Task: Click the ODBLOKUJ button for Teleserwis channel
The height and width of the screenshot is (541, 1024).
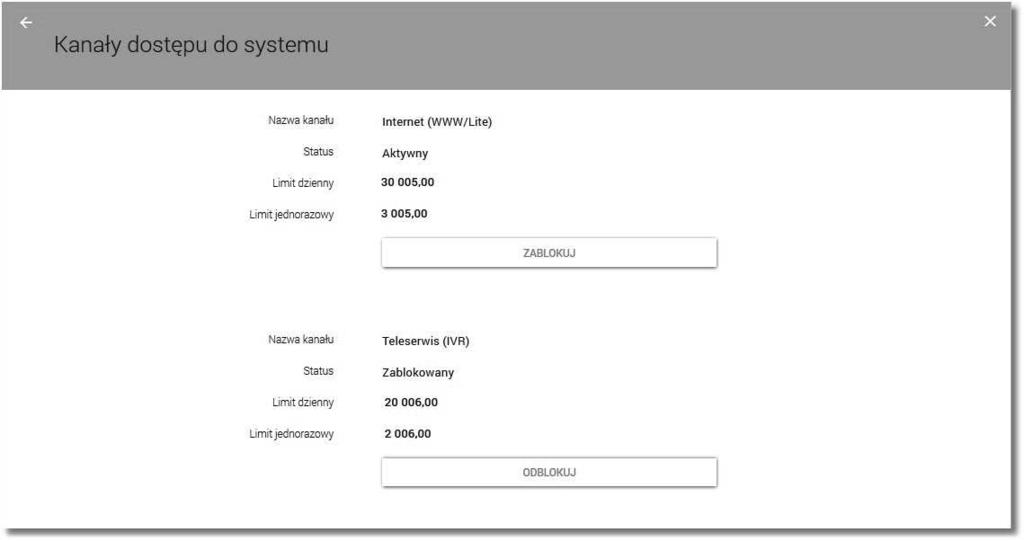Action: tap(549, 472)
